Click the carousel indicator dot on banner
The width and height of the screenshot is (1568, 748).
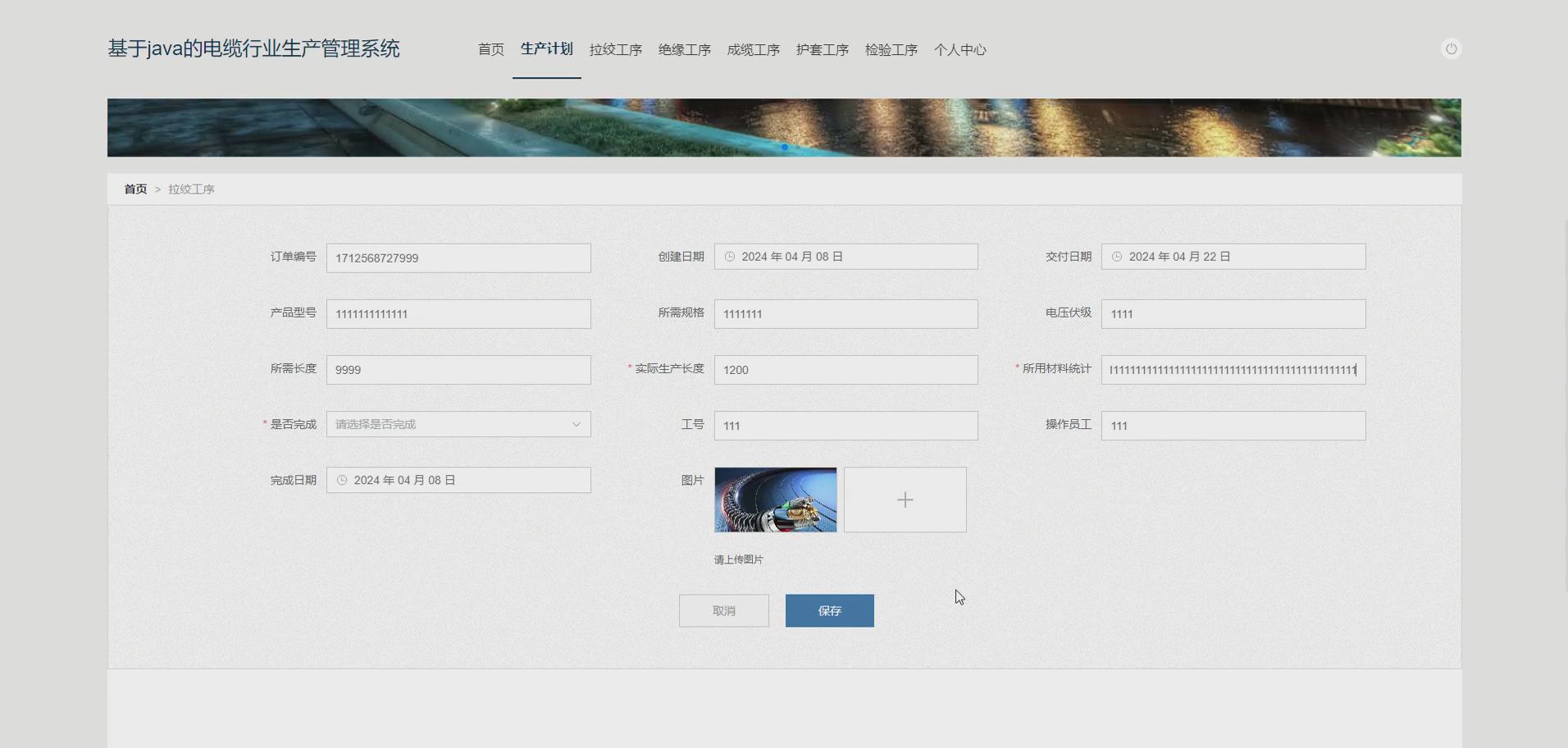click(785, 148)
